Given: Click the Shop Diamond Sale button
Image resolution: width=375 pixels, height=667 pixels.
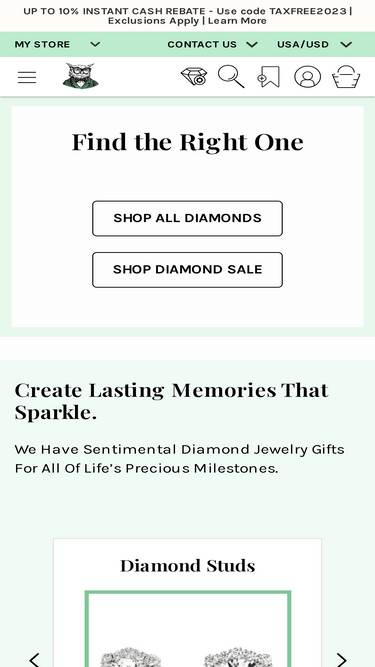Looking at the screenshot, I should click(188, 270).
